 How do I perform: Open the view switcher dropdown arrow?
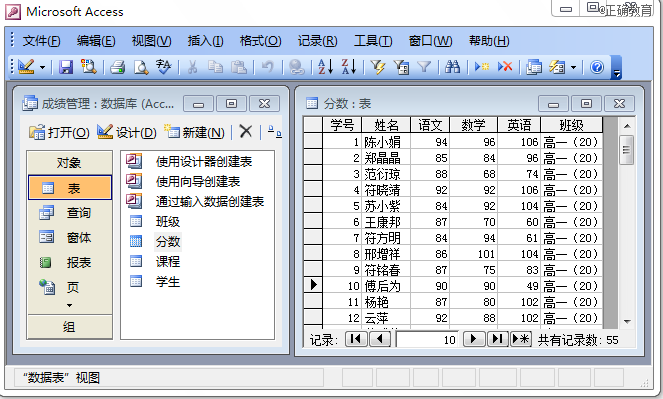42,67
